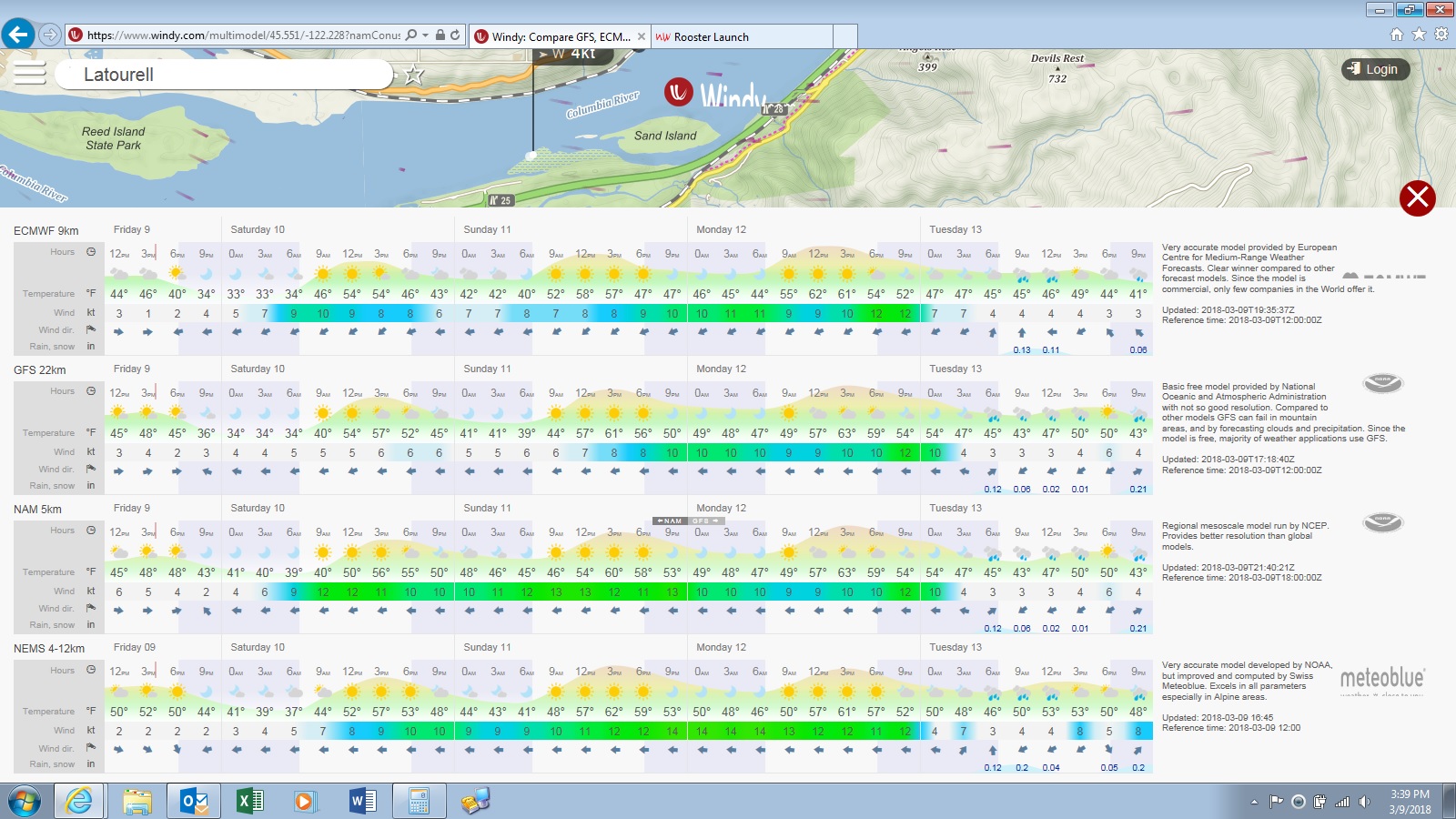
Task: Go back with browser back arrow
Action: point(18,35)
